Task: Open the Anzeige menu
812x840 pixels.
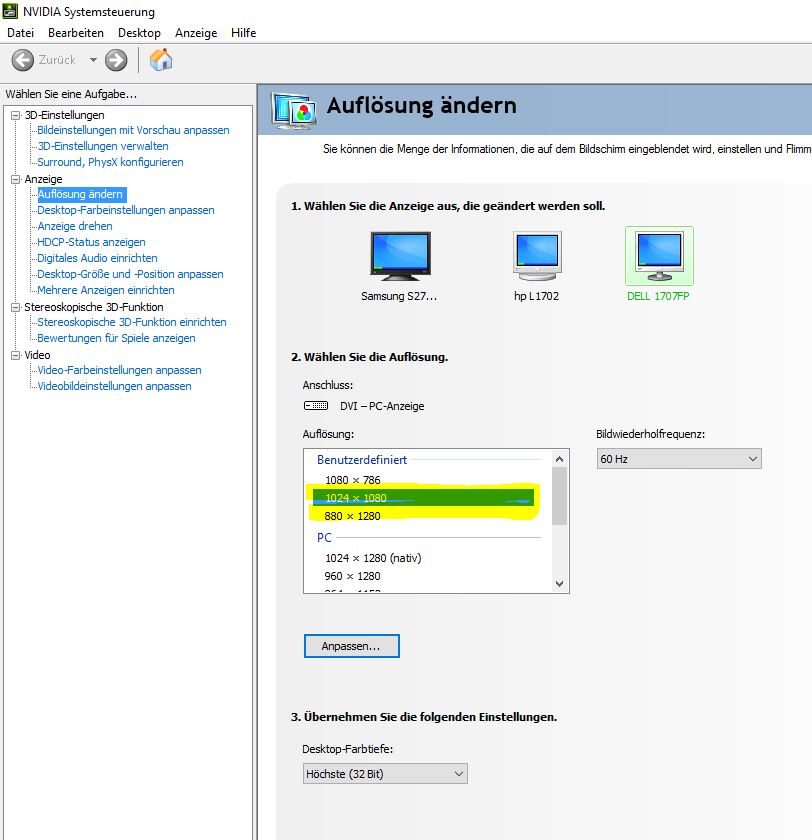Action: (x=196, y=33)
